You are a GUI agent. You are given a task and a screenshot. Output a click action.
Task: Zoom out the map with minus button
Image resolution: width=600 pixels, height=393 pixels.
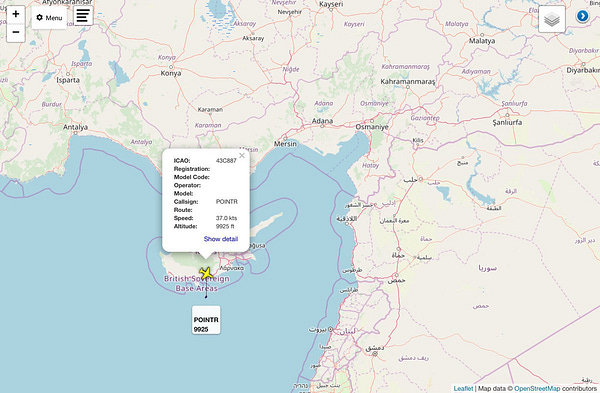(x=16, y=33)
